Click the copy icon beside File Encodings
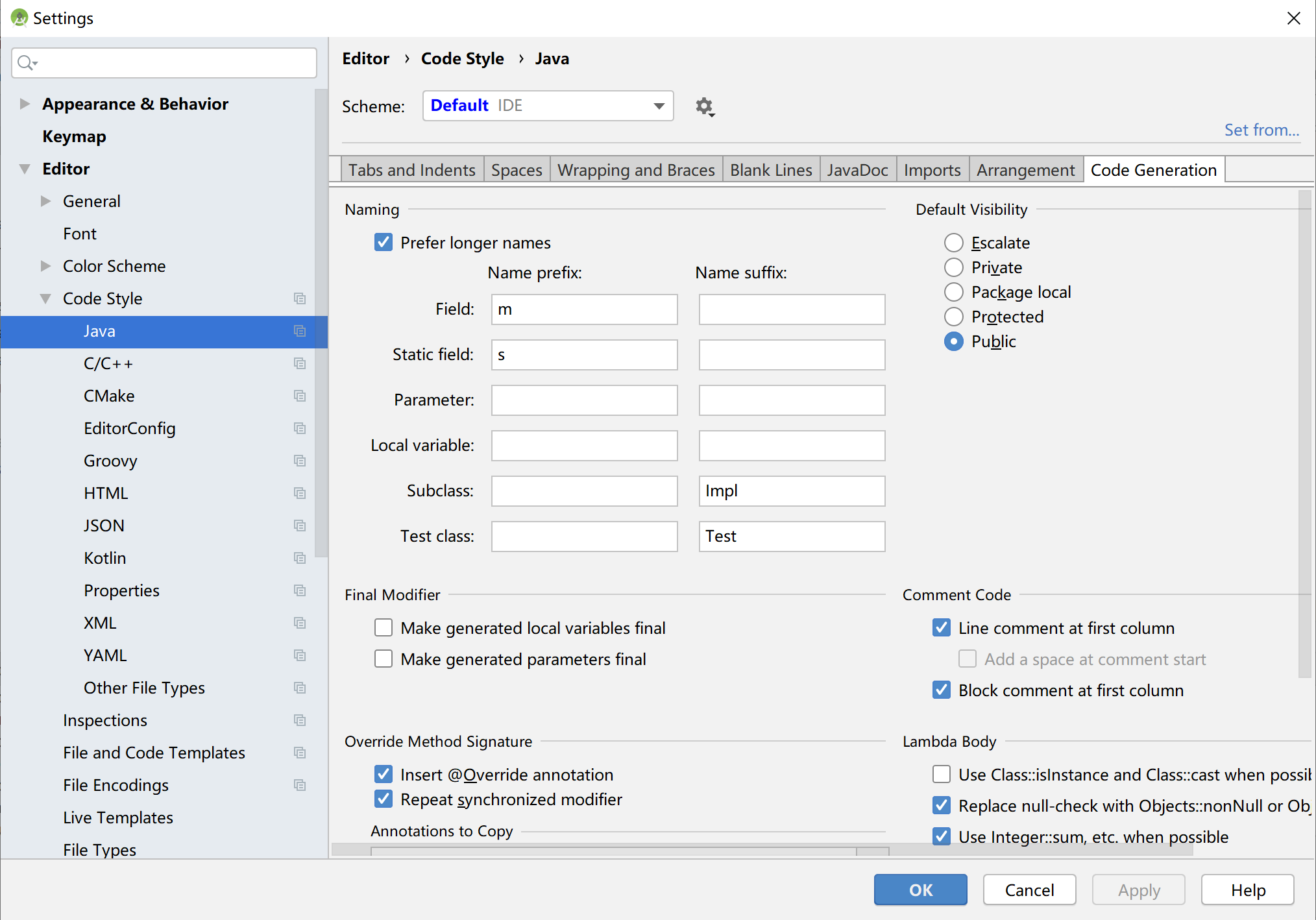The image size is (1316, 920). point(299,785)
